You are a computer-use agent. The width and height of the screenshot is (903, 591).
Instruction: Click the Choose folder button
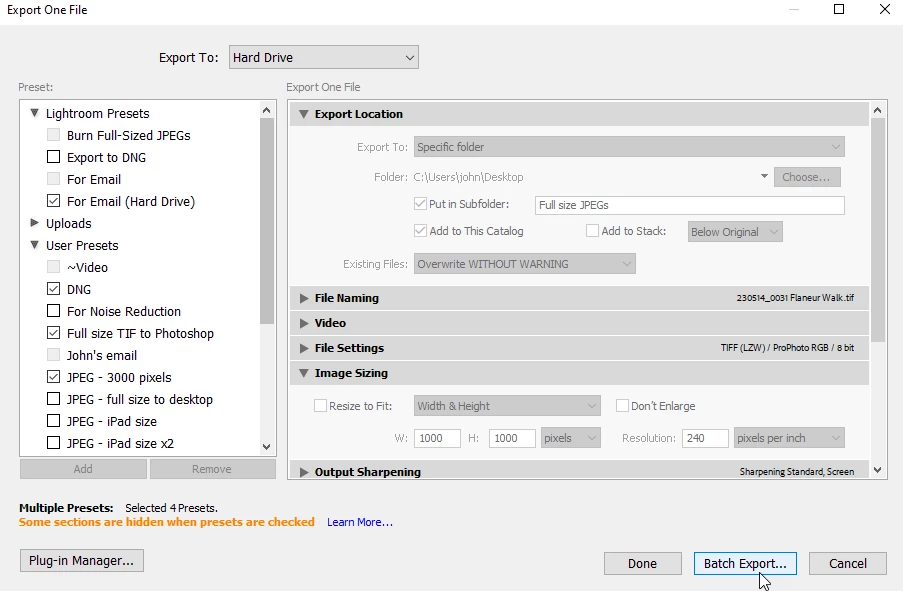click(x=807, y=177)
